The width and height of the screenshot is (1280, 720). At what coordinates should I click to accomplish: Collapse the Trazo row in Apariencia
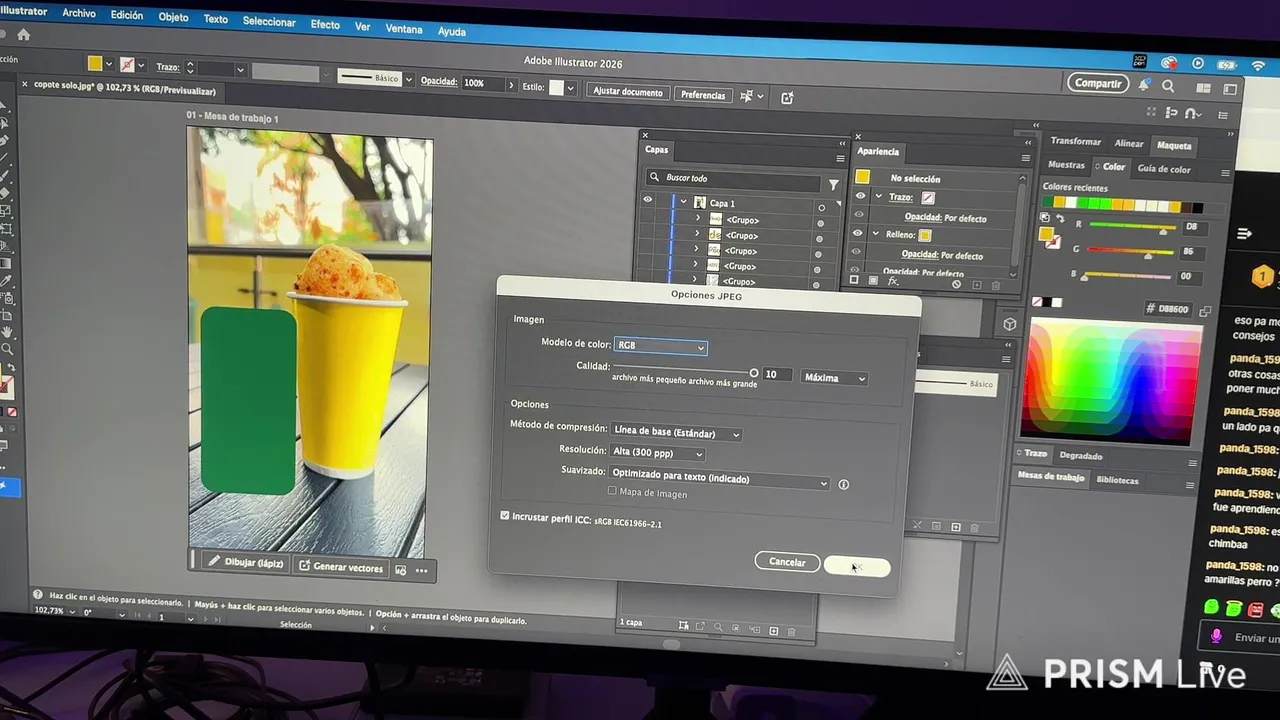point(878,196)
